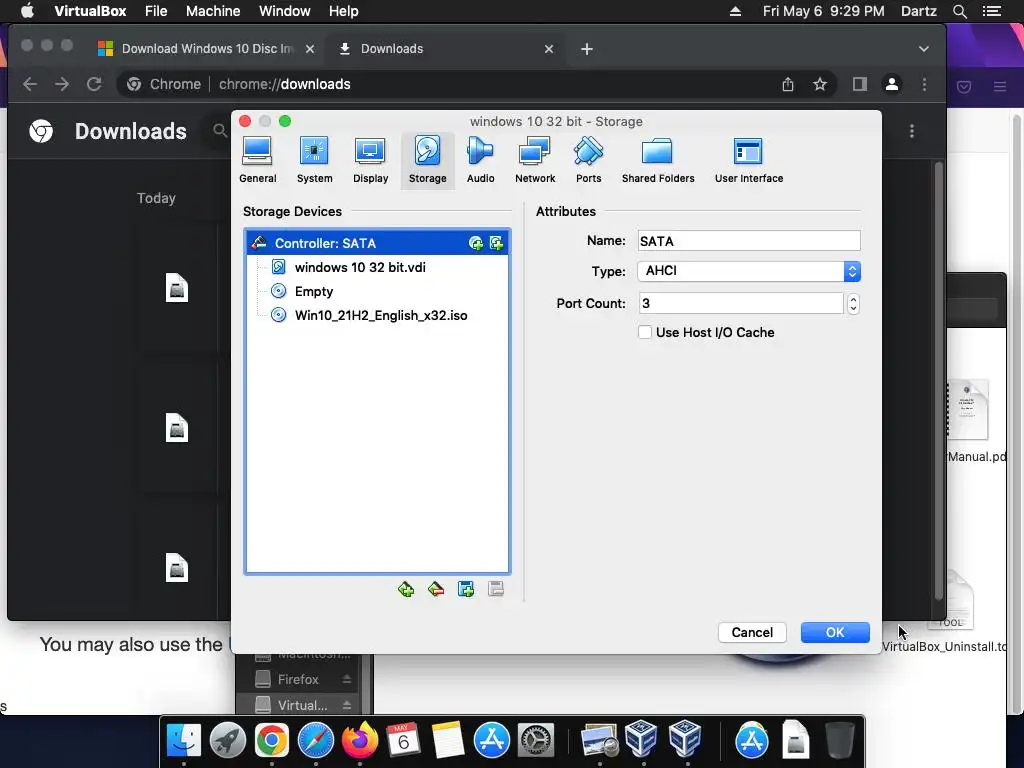Open the Window menu
The image size is (1024, 768).
285,11
